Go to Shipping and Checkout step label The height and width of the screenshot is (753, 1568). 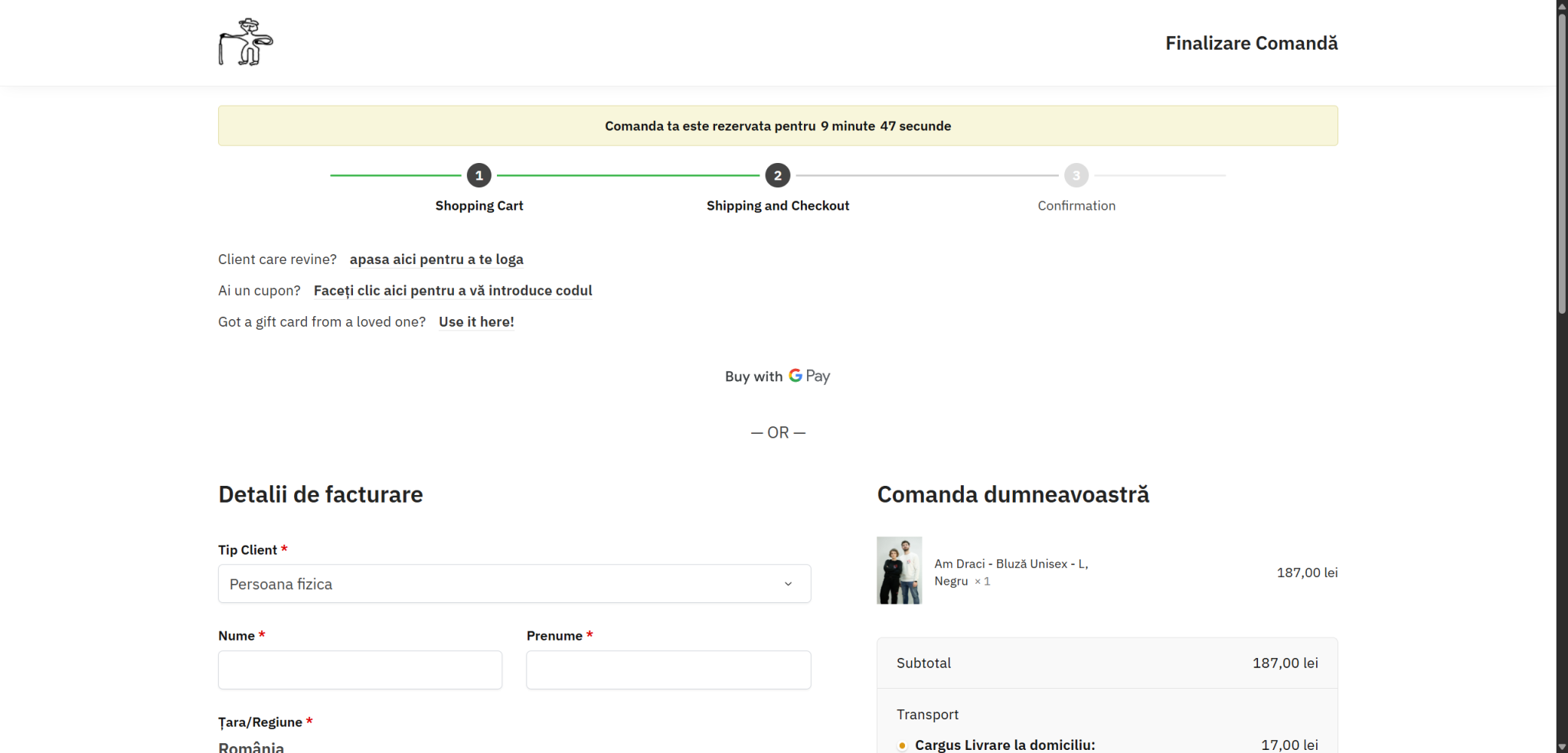pos(778,205)
